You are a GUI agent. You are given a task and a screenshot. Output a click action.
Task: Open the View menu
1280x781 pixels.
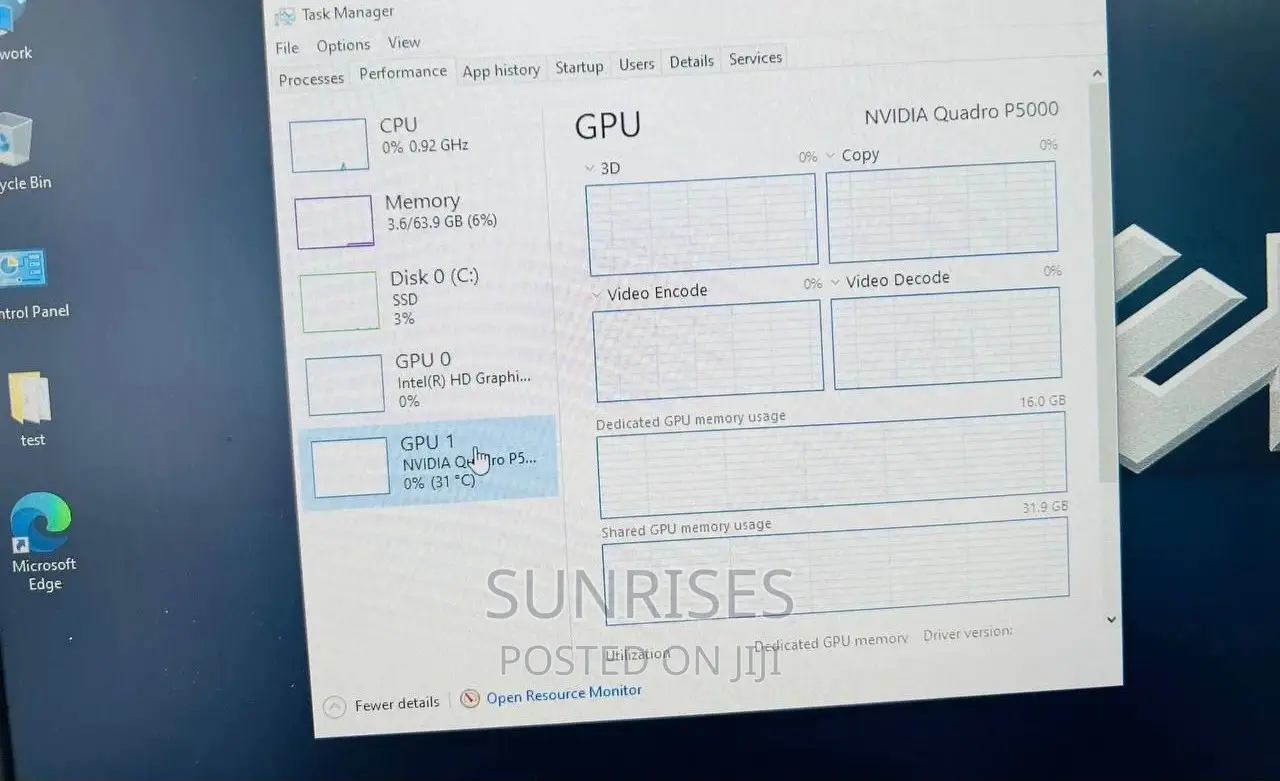(x=404, y=43)
